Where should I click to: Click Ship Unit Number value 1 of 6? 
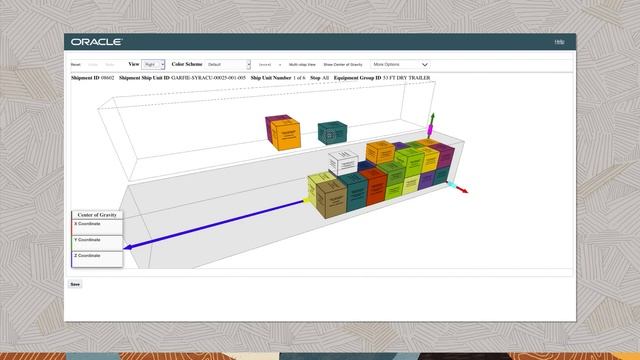(299, 78)
